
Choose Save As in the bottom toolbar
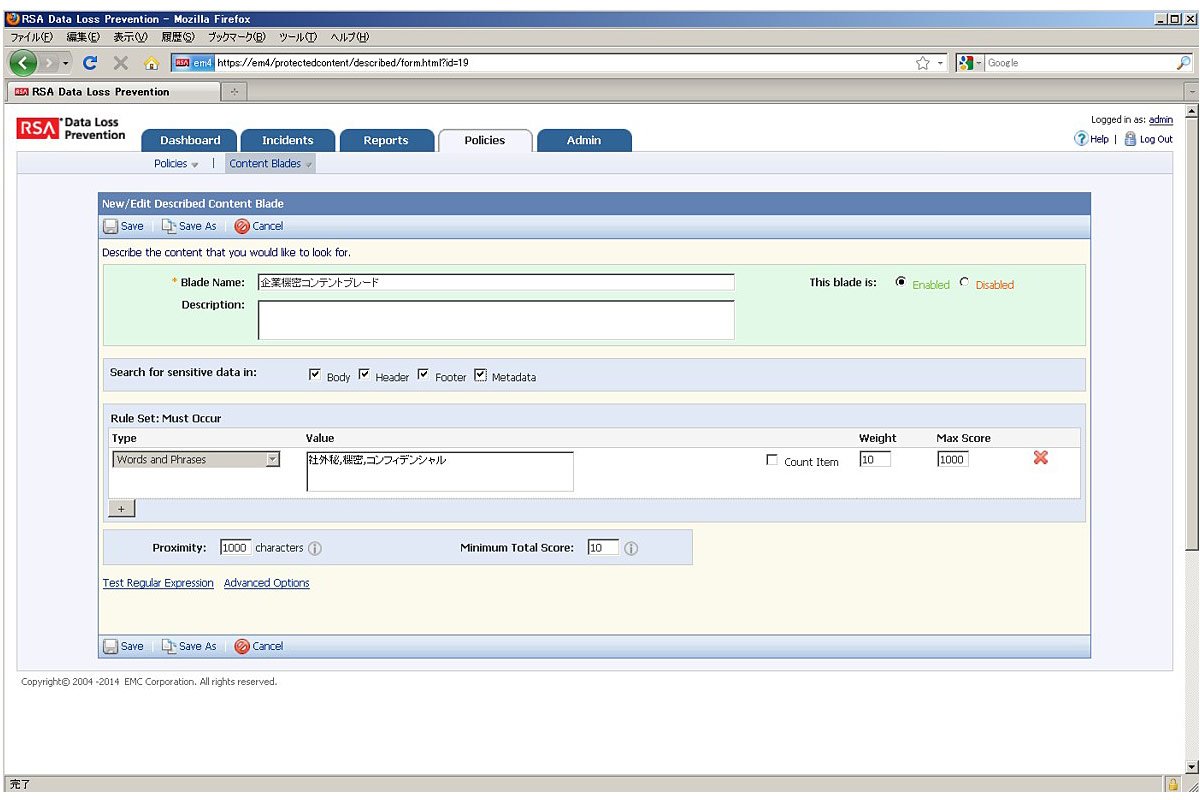[x=189, y=646]
